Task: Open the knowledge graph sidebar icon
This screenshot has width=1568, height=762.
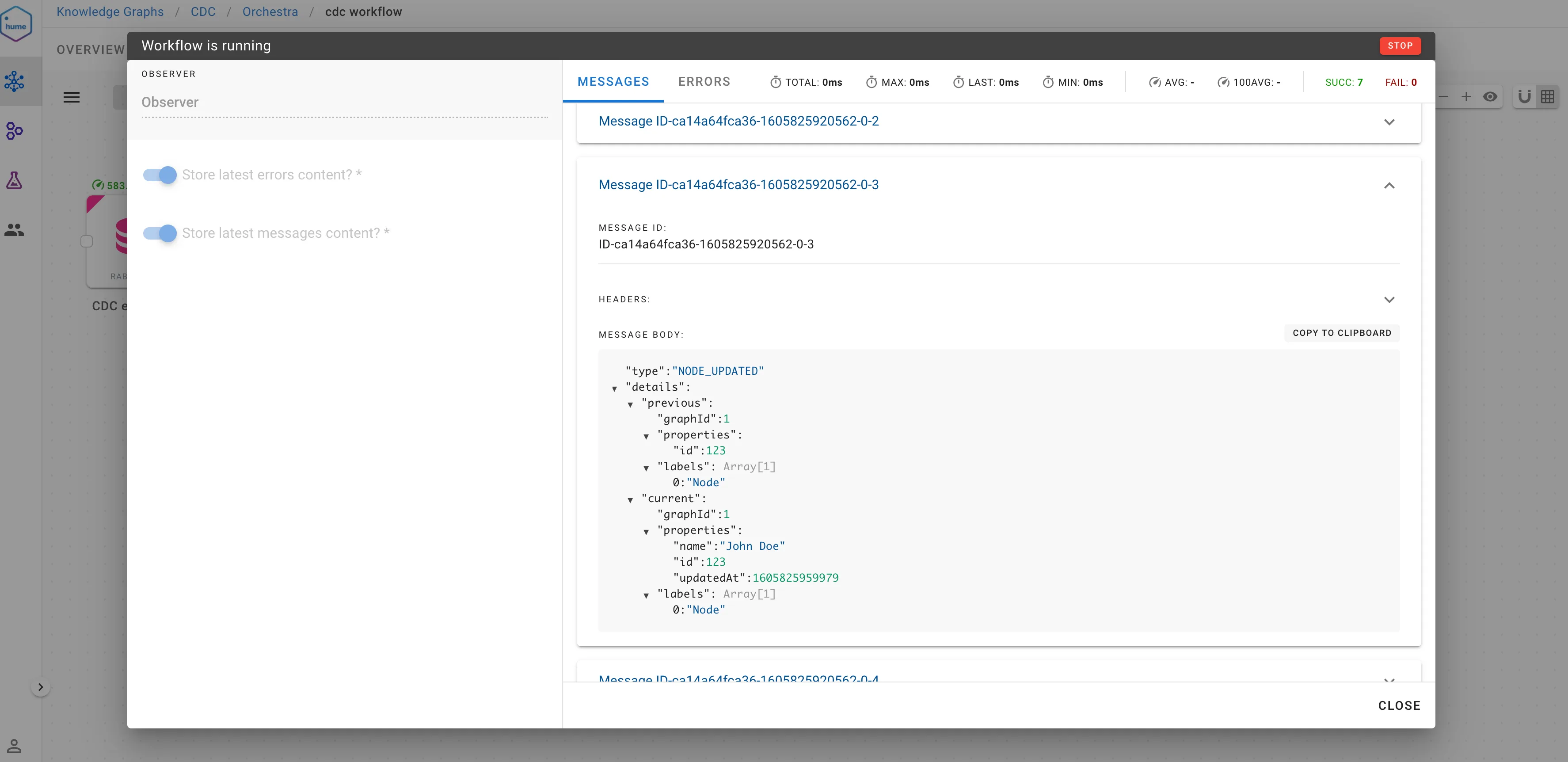Action: click(x=14, y=81)
